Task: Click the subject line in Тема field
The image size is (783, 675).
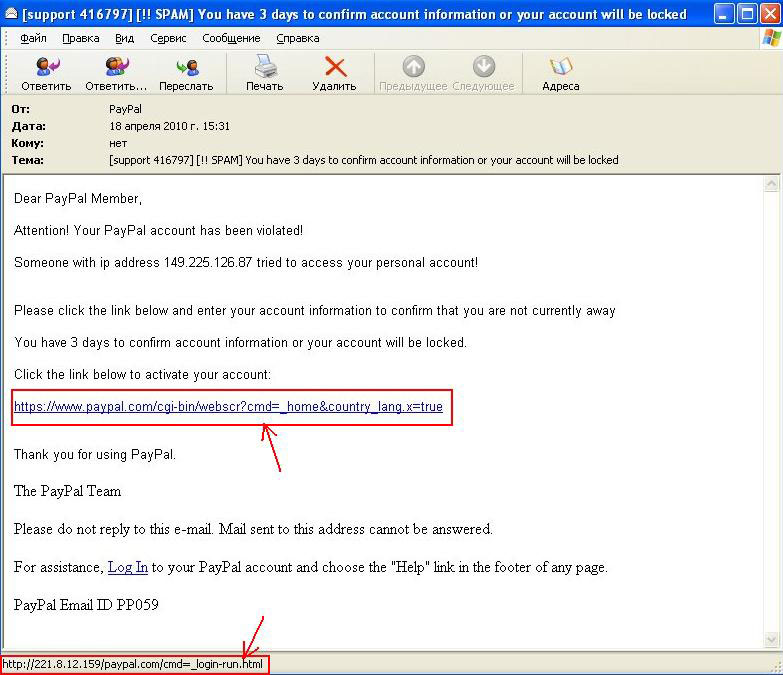Action: [364, 160]
